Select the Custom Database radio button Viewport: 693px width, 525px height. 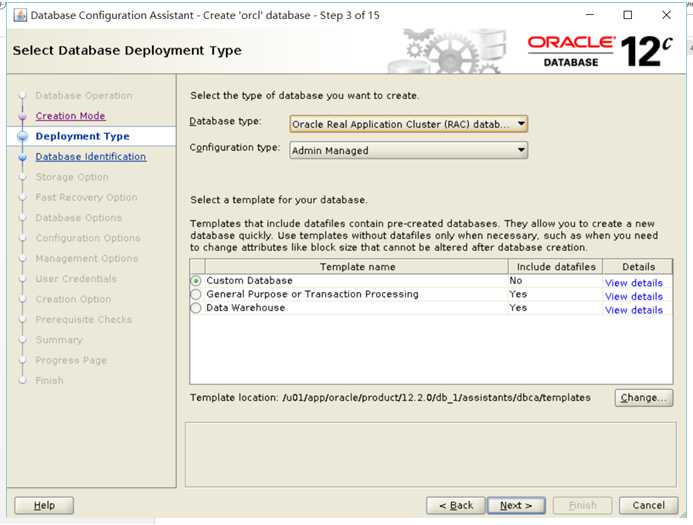[x=196, y=281]
